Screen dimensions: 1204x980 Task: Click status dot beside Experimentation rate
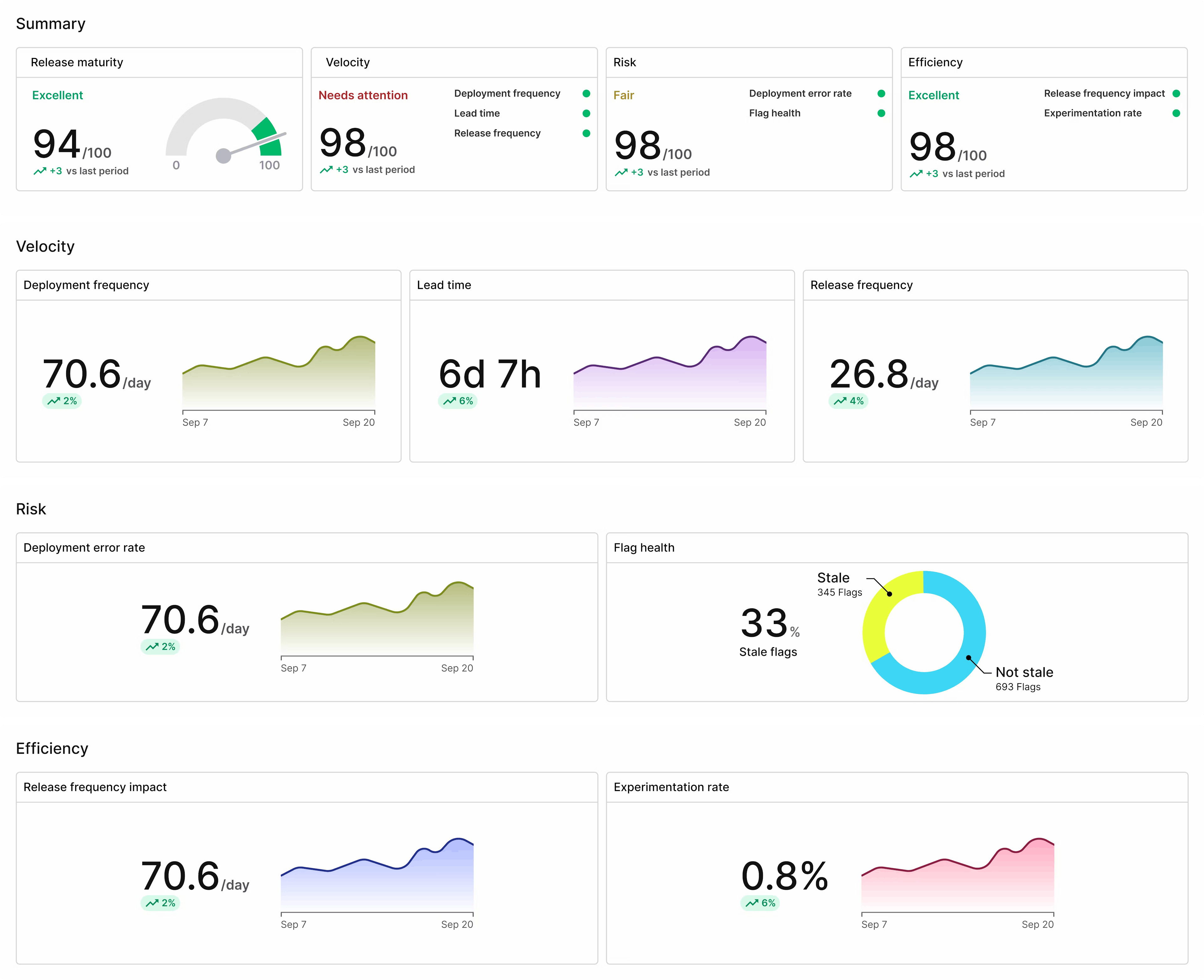point(1176,113)
